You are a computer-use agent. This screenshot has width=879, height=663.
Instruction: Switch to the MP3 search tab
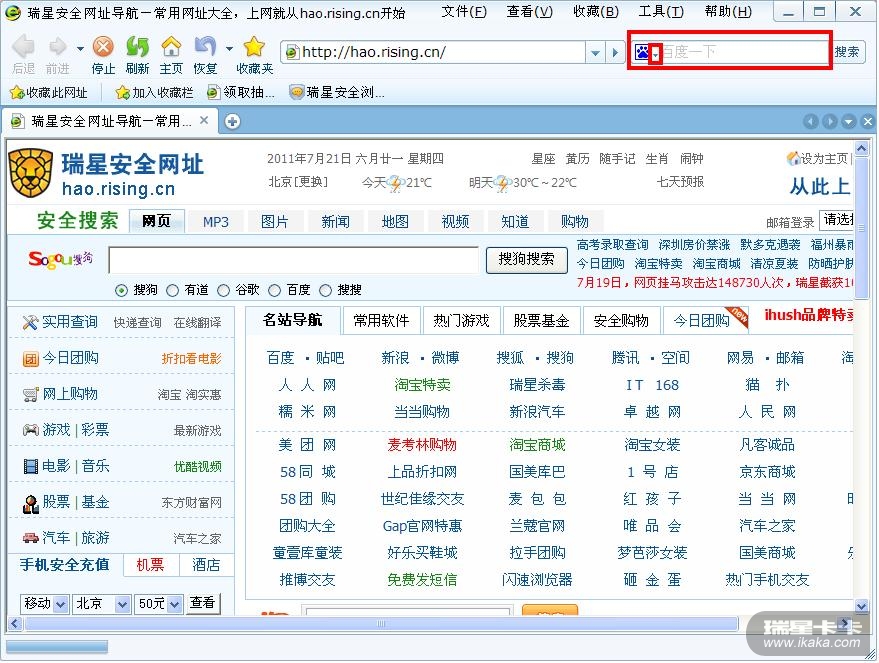point(216,222)
